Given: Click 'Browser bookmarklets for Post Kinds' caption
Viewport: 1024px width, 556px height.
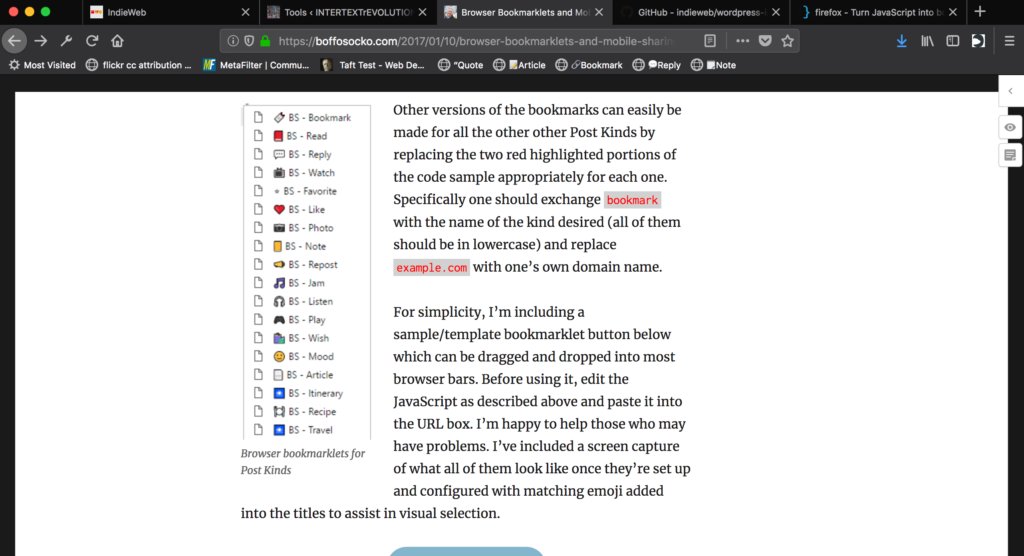Looking at the screenshot, I should [302, 461].
